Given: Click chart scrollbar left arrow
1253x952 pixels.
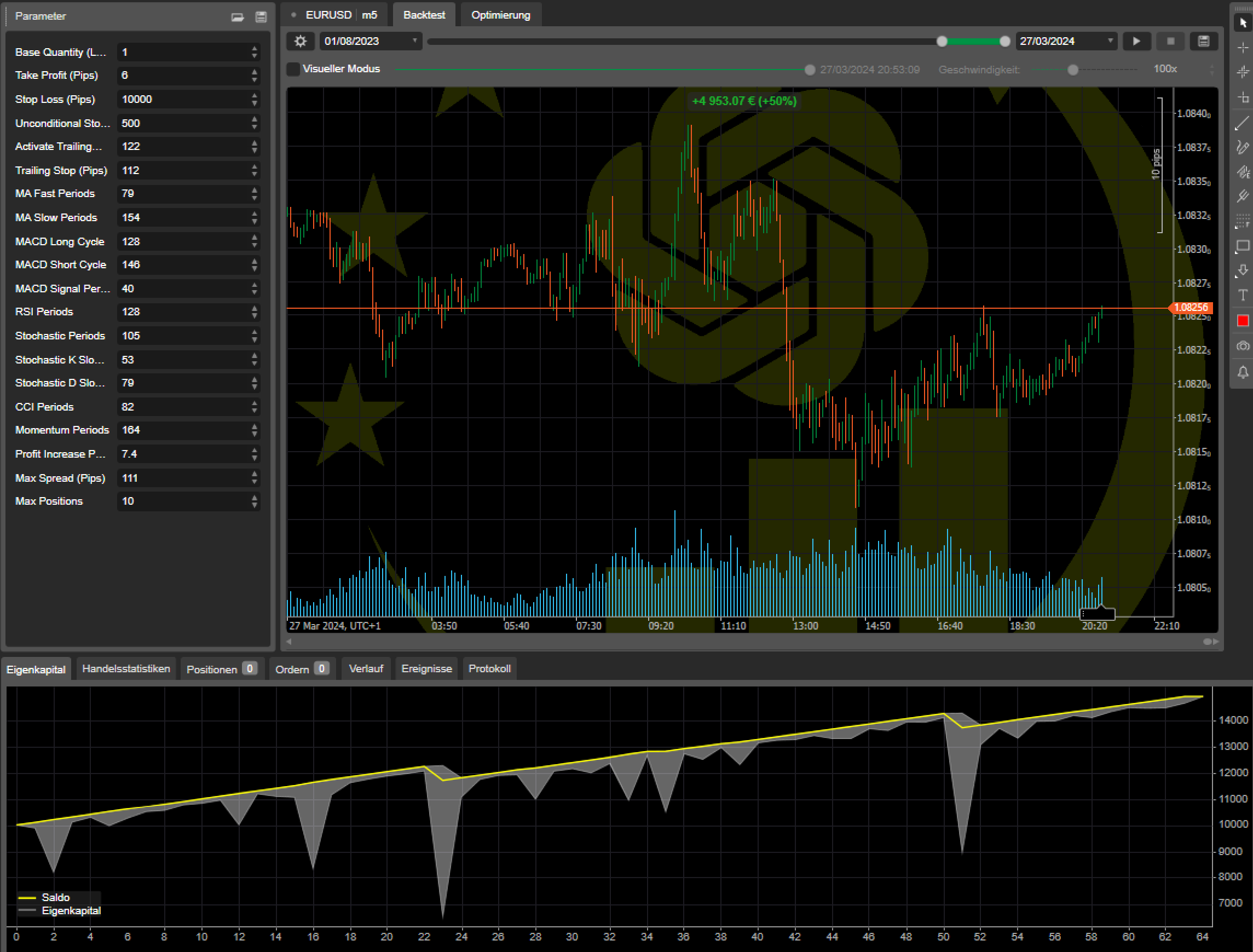Looking at the screenshot, I should coord(289,642).
